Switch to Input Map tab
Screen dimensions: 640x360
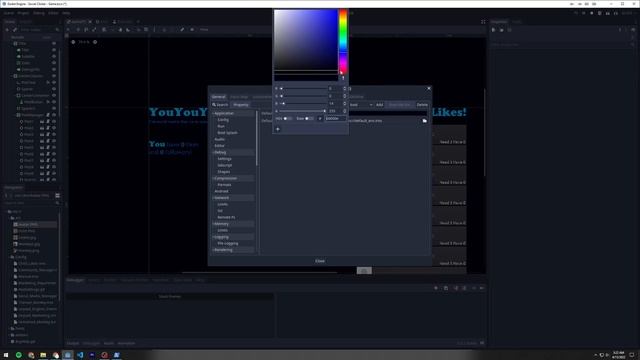[x=239, y=97]
